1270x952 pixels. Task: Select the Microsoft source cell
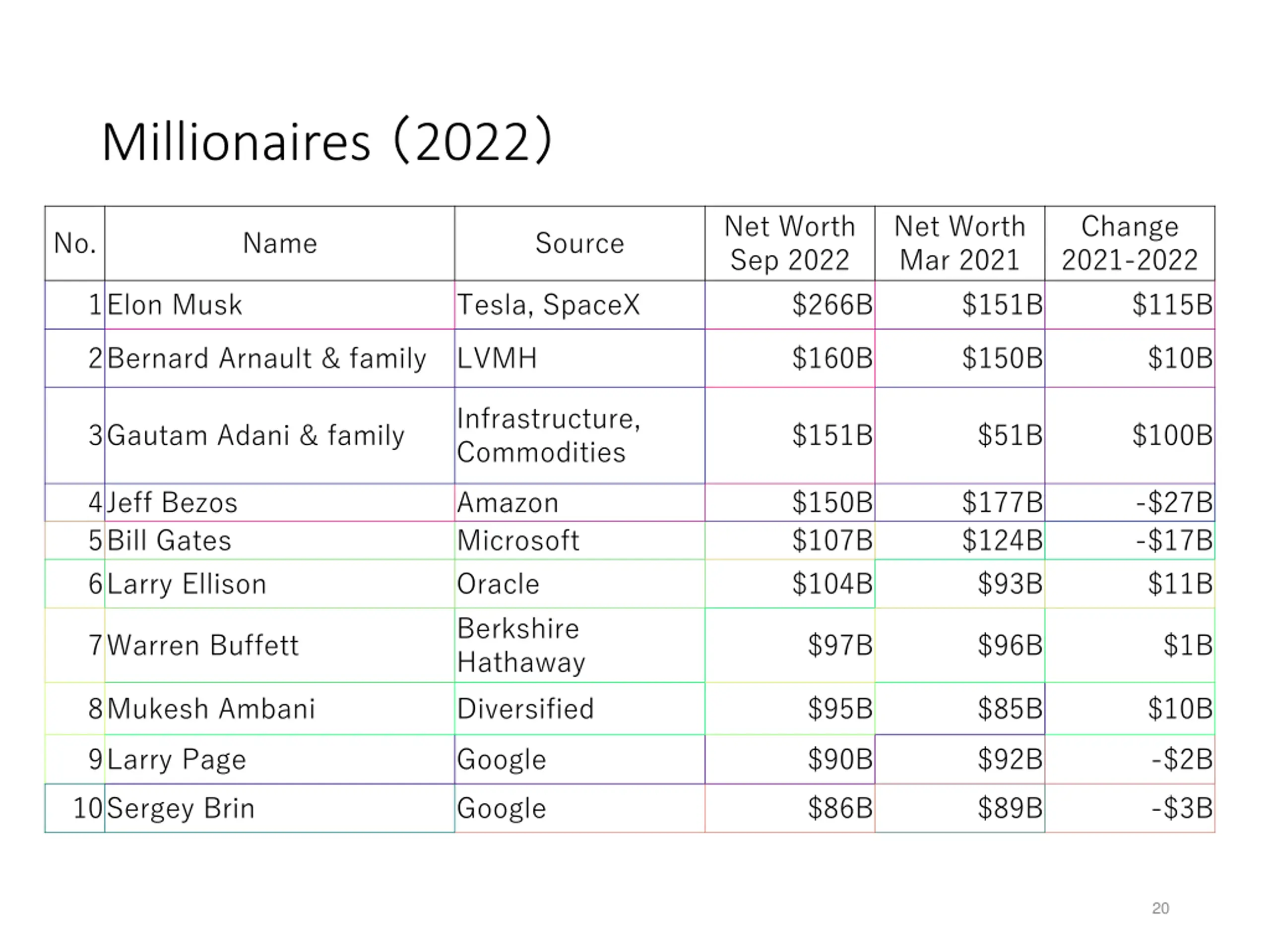point(580,540)
